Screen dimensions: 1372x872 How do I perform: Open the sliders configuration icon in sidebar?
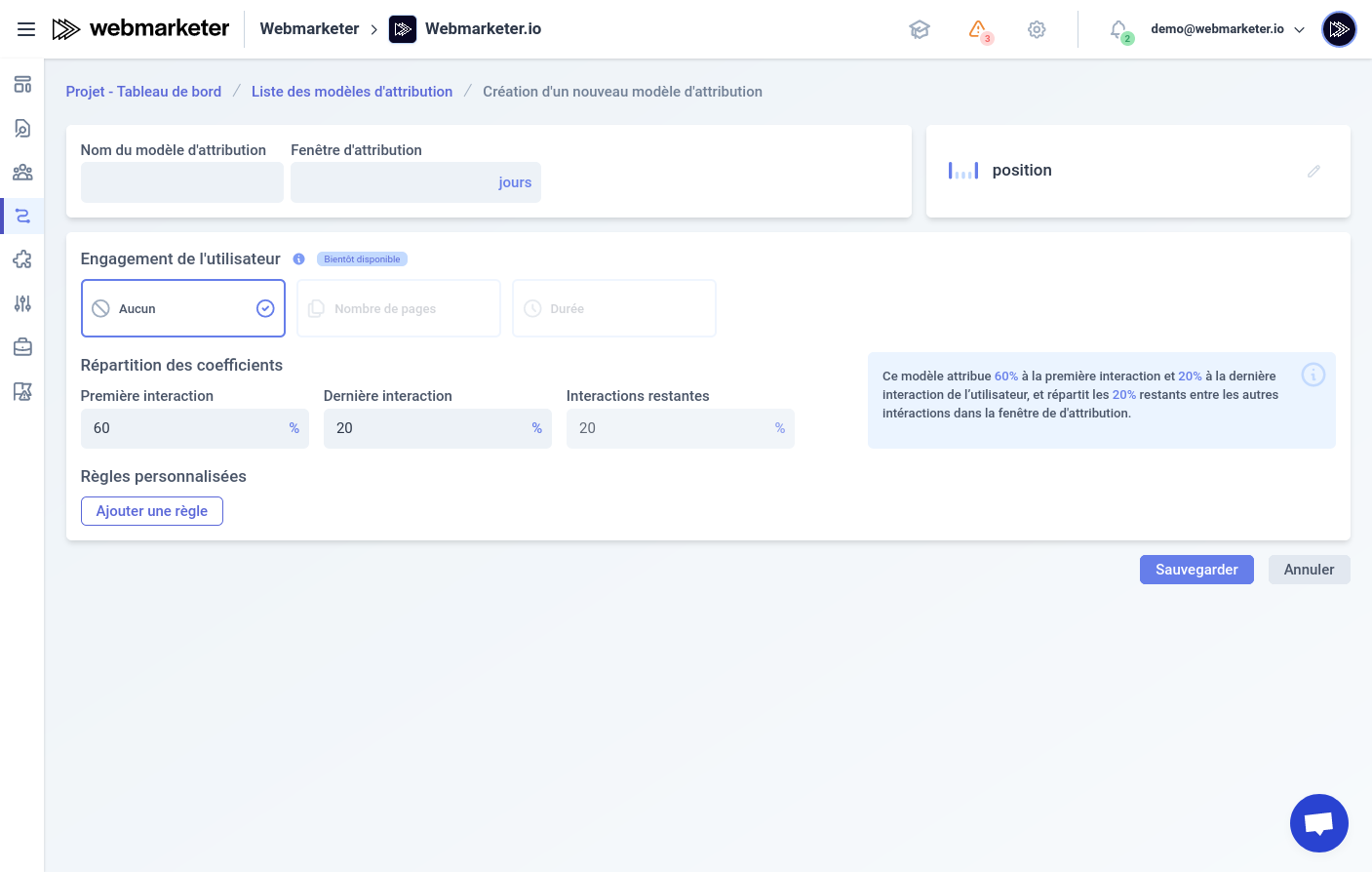coord(22,303)
